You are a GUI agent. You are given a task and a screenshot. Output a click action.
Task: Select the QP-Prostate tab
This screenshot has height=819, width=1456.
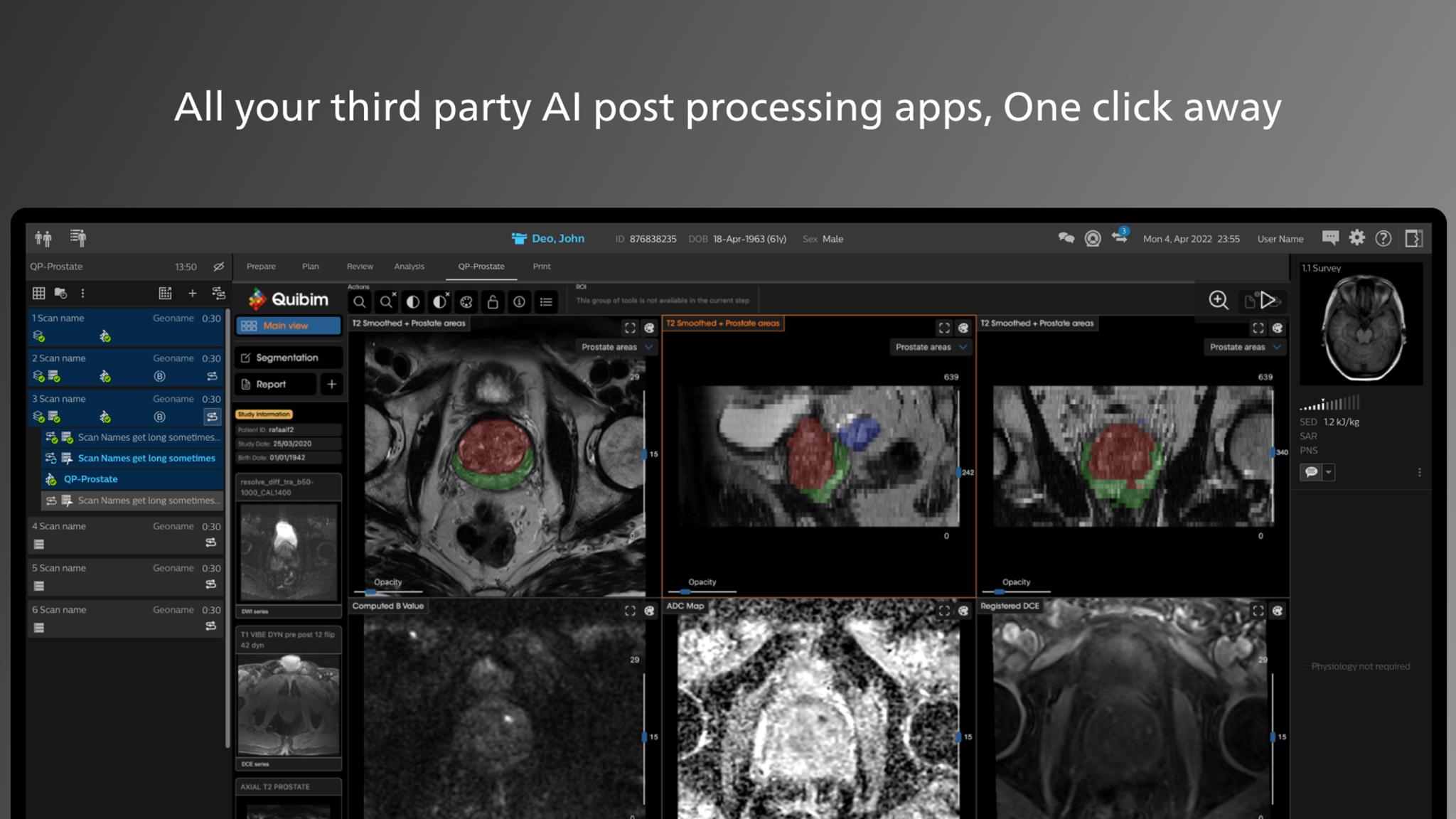[481, 267]
